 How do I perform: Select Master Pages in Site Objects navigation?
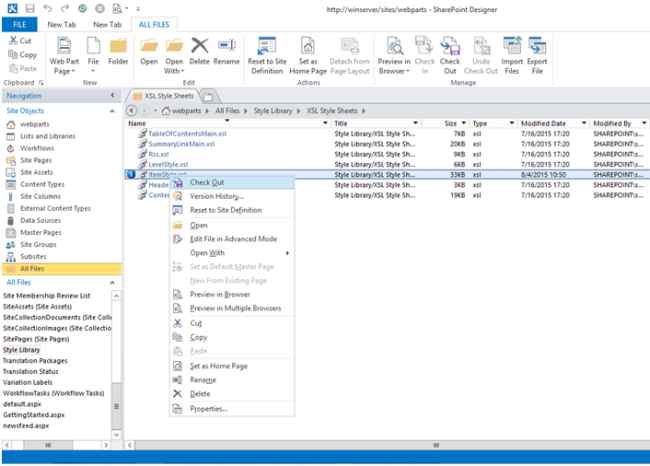tap(40, 232)
